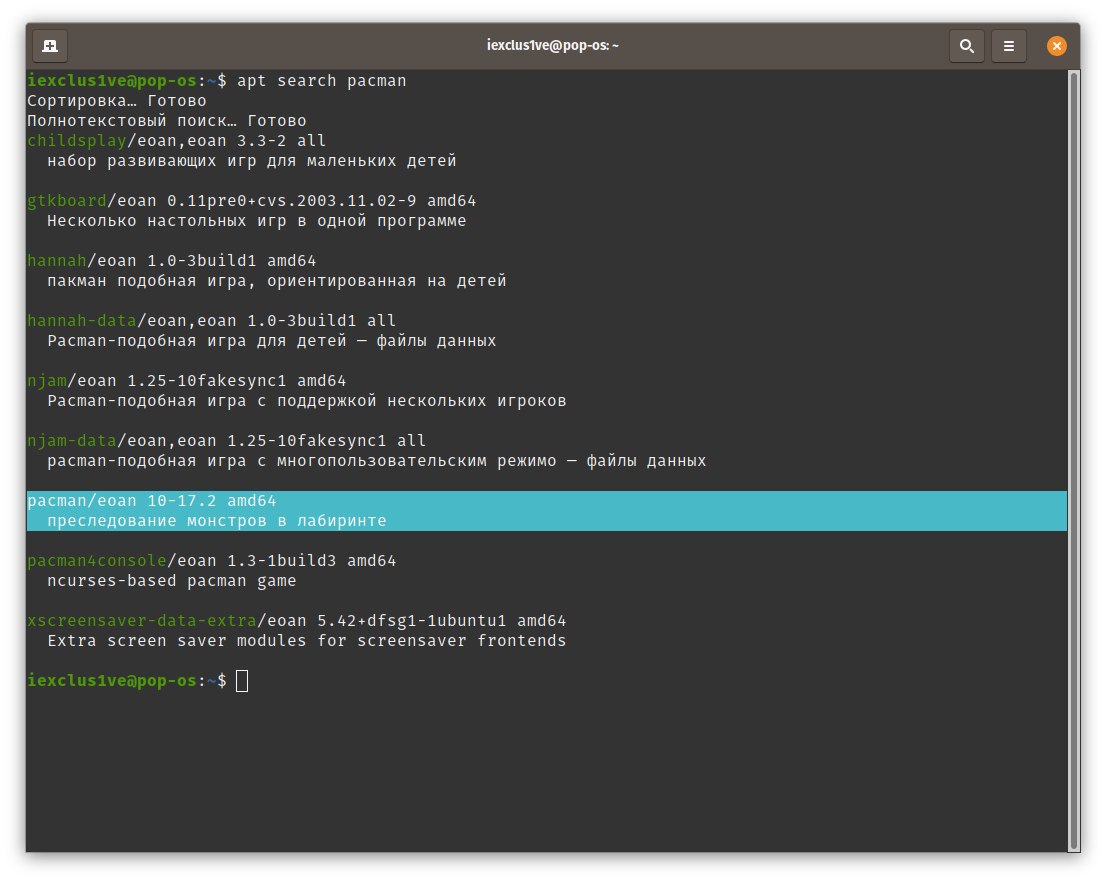The width and height of the screenshot is (1106, 881).
Task: Click the pacman4console package name
Action: [97, 561]
